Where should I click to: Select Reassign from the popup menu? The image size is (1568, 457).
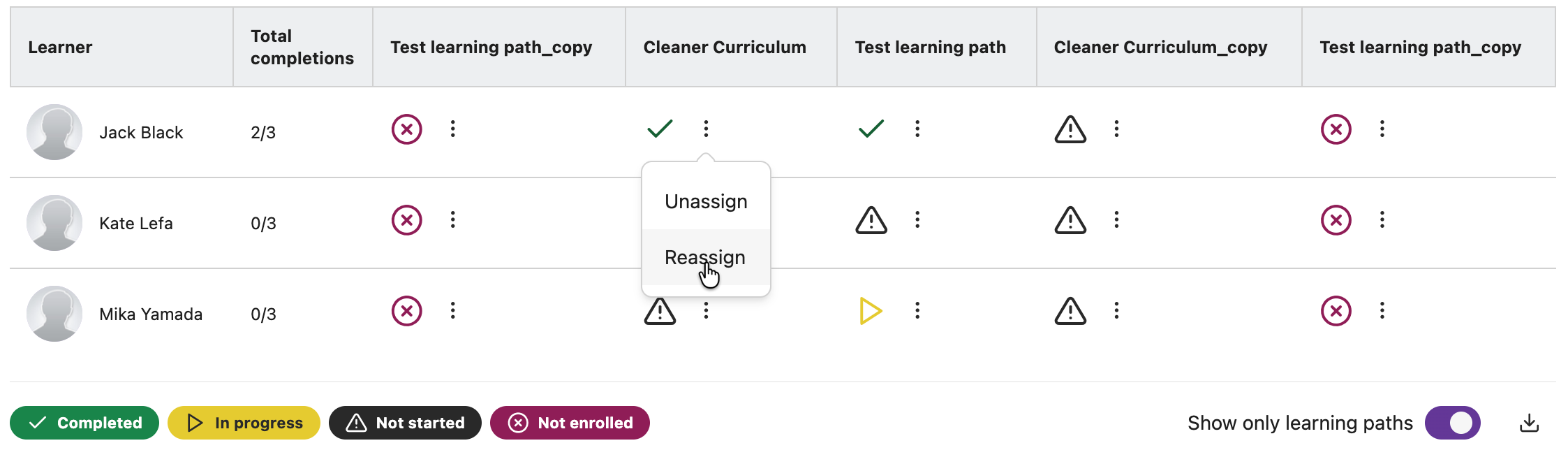click(x=705, y=257)
